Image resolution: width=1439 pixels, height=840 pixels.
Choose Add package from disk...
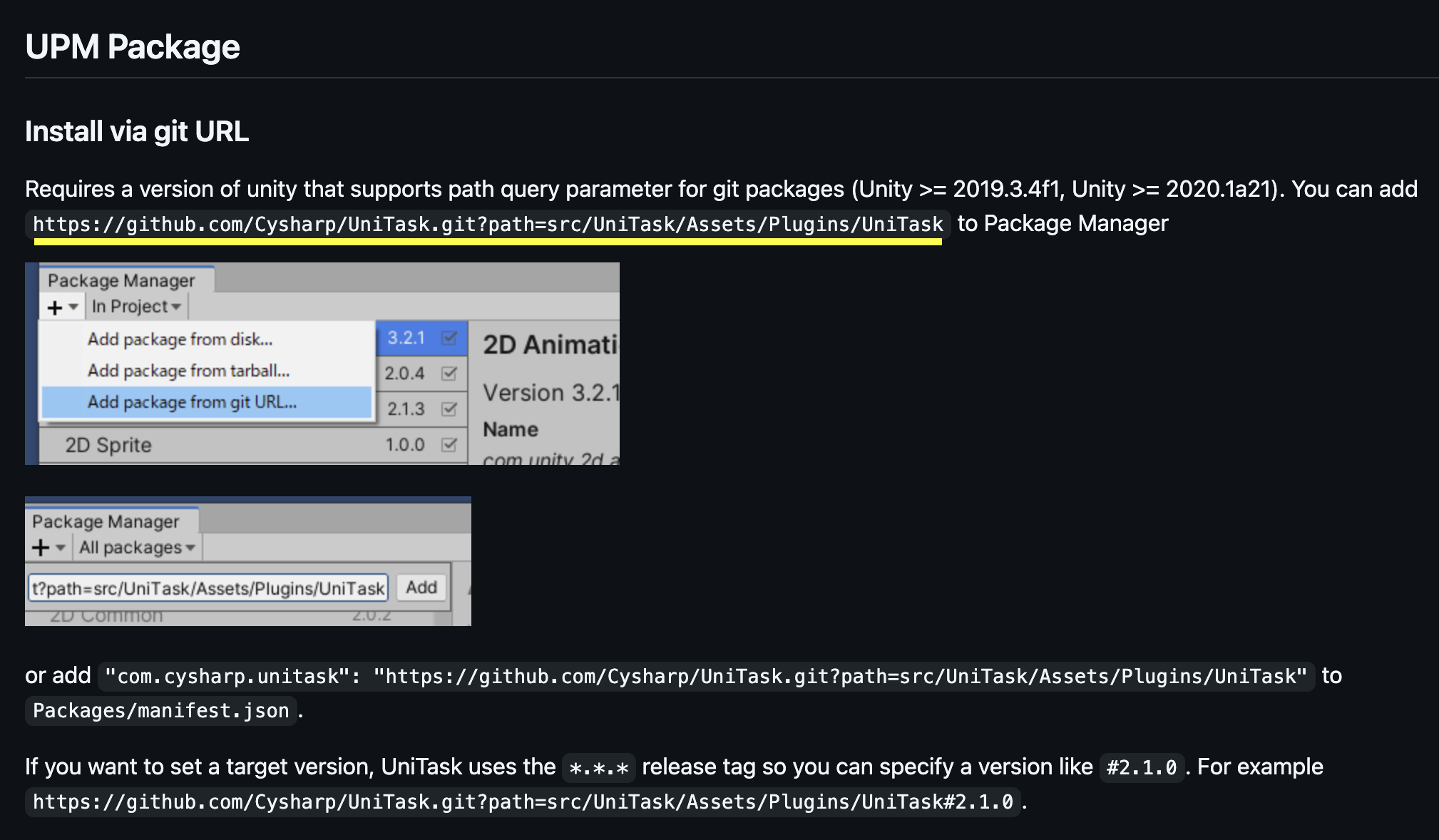[180, 339]
